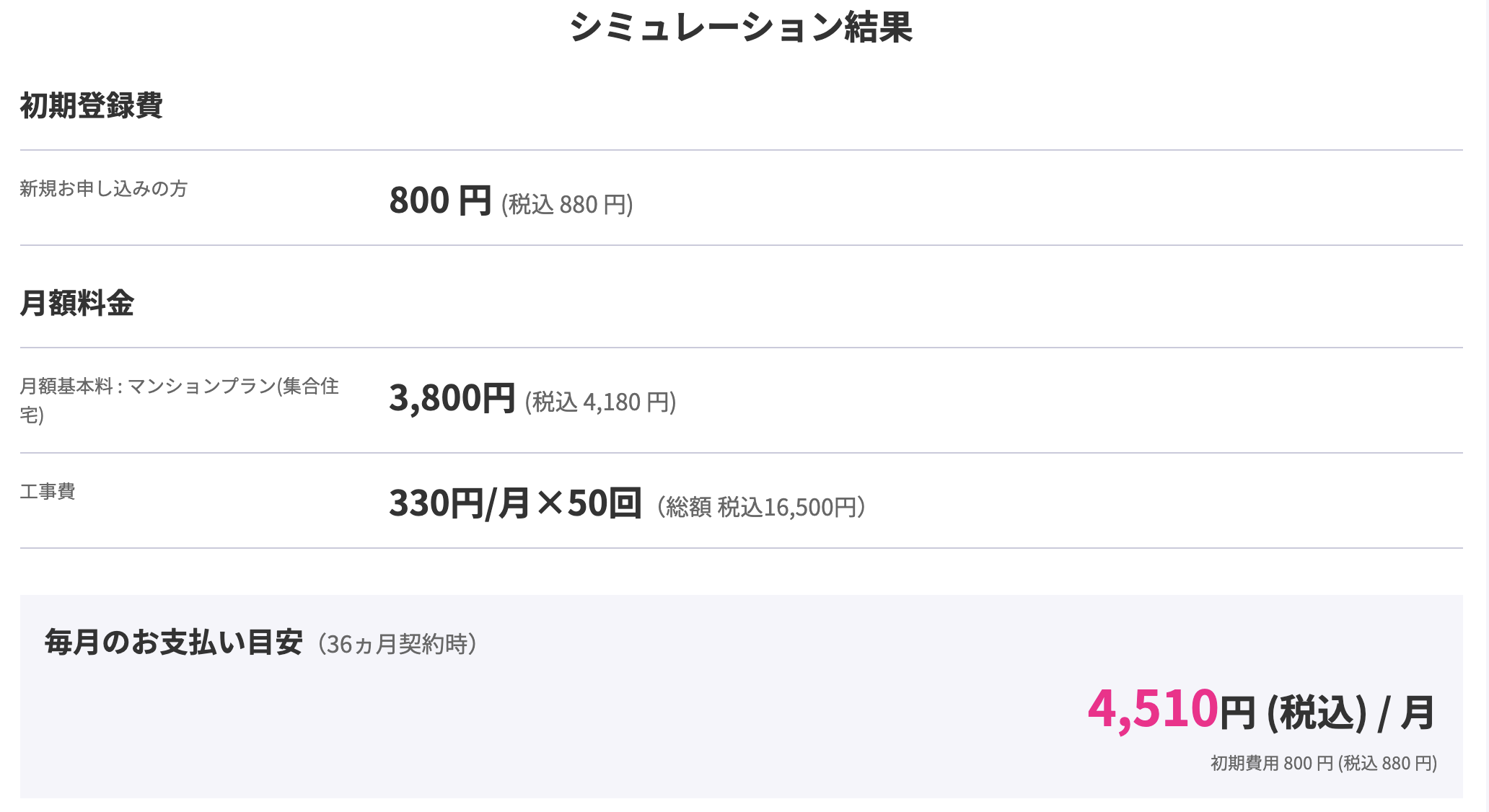The height and width of the screenshot is (812, 1489).
Task: Click the vertical scrollbar on the right edge
Action: point(1486,406)
